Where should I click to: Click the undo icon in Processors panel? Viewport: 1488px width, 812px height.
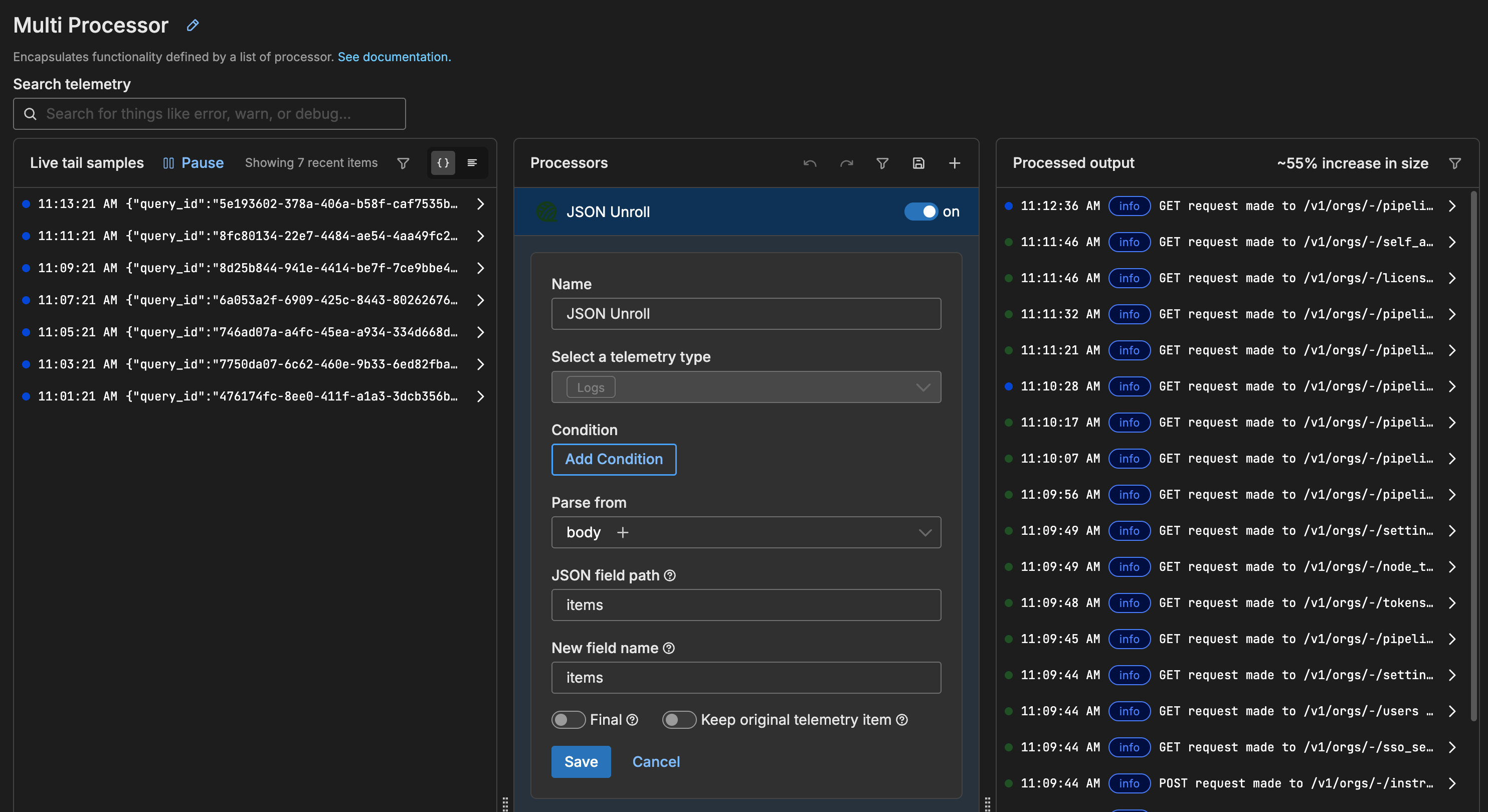coord(809,163)
